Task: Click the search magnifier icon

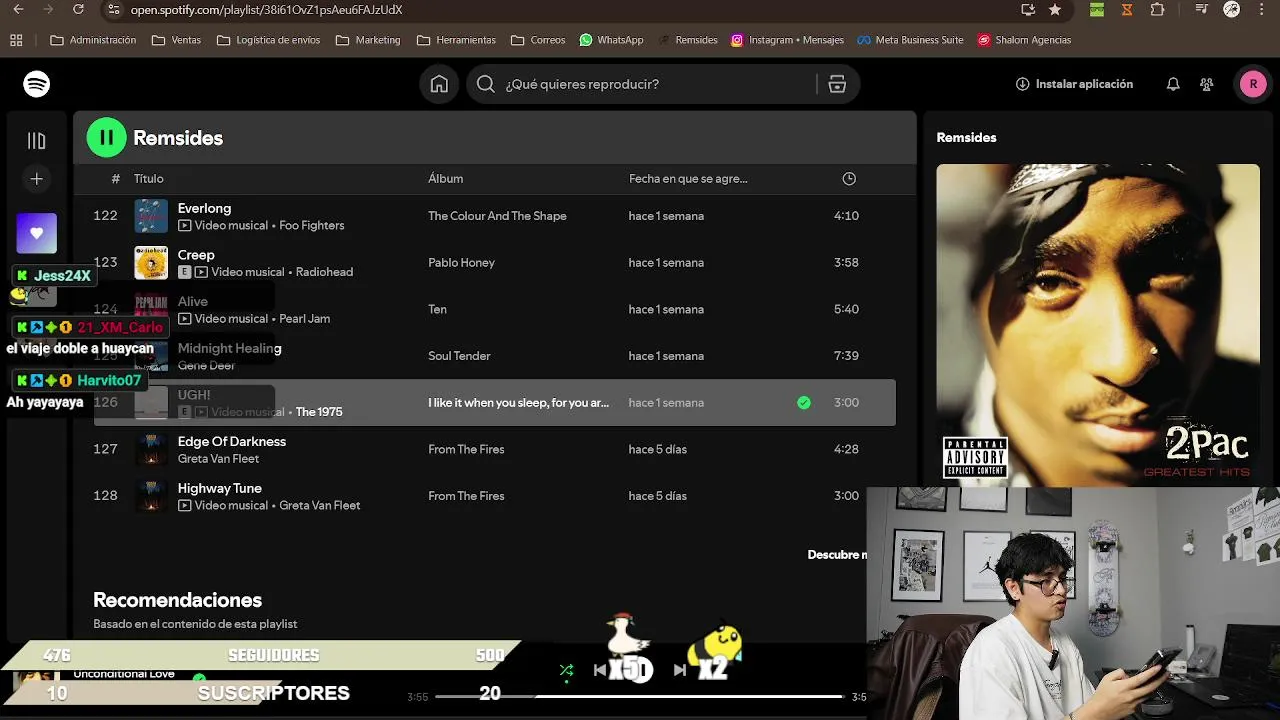Action: 486,84
